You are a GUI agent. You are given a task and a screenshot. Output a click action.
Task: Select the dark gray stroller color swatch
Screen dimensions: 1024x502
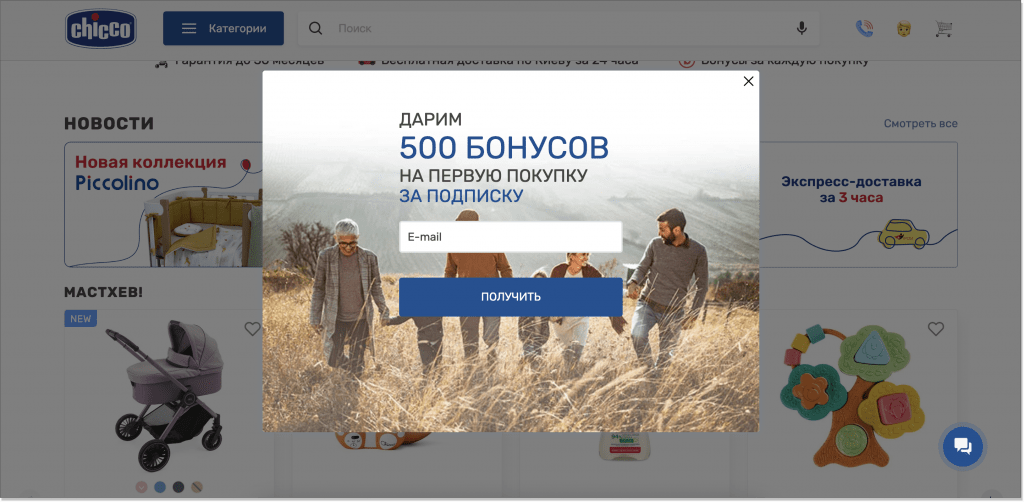tap(178, 487)
